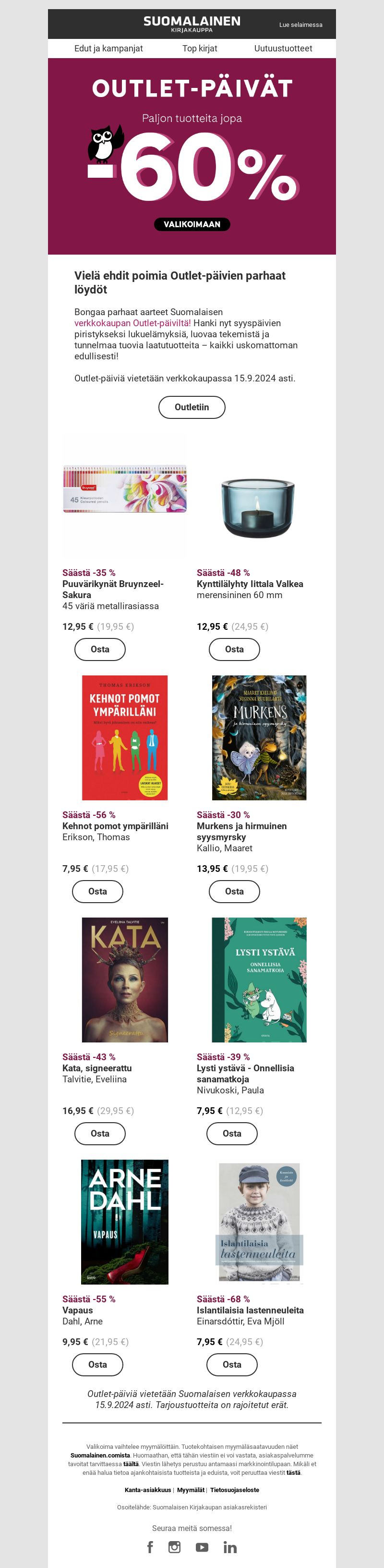Viewport: 384px width, 1568px height.
Task: Click the Outletiin button
Action: coord(192,407)
